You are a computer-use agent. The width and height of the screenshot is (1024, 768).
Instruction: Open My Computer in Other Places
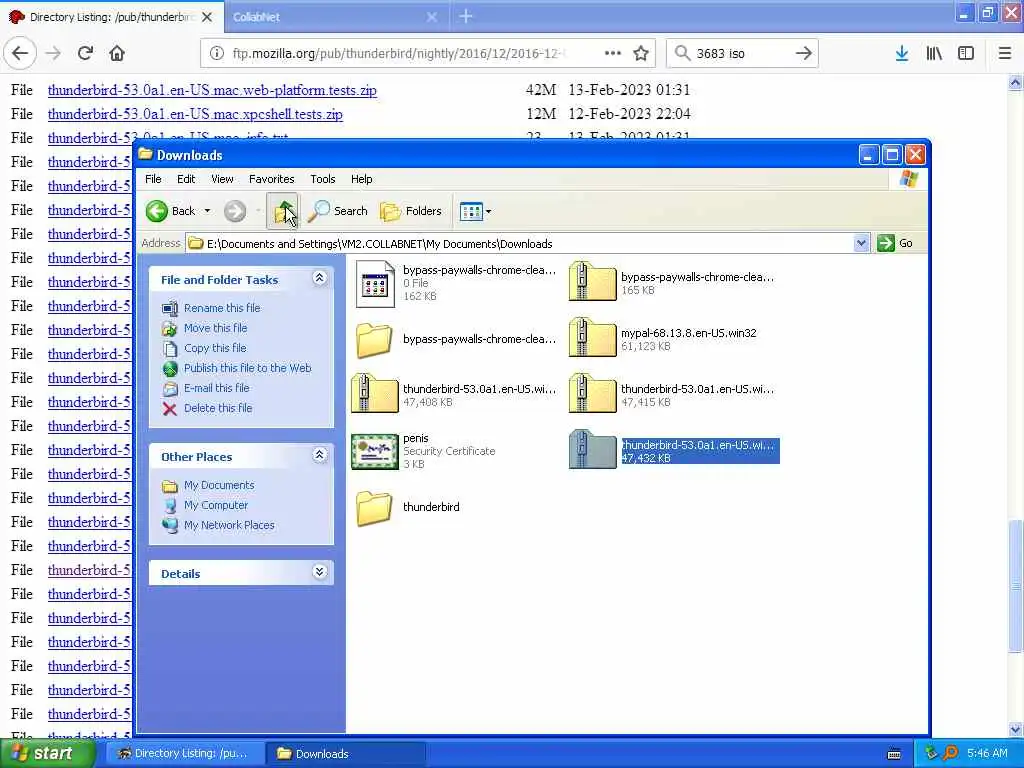click(x=216, y=505)
